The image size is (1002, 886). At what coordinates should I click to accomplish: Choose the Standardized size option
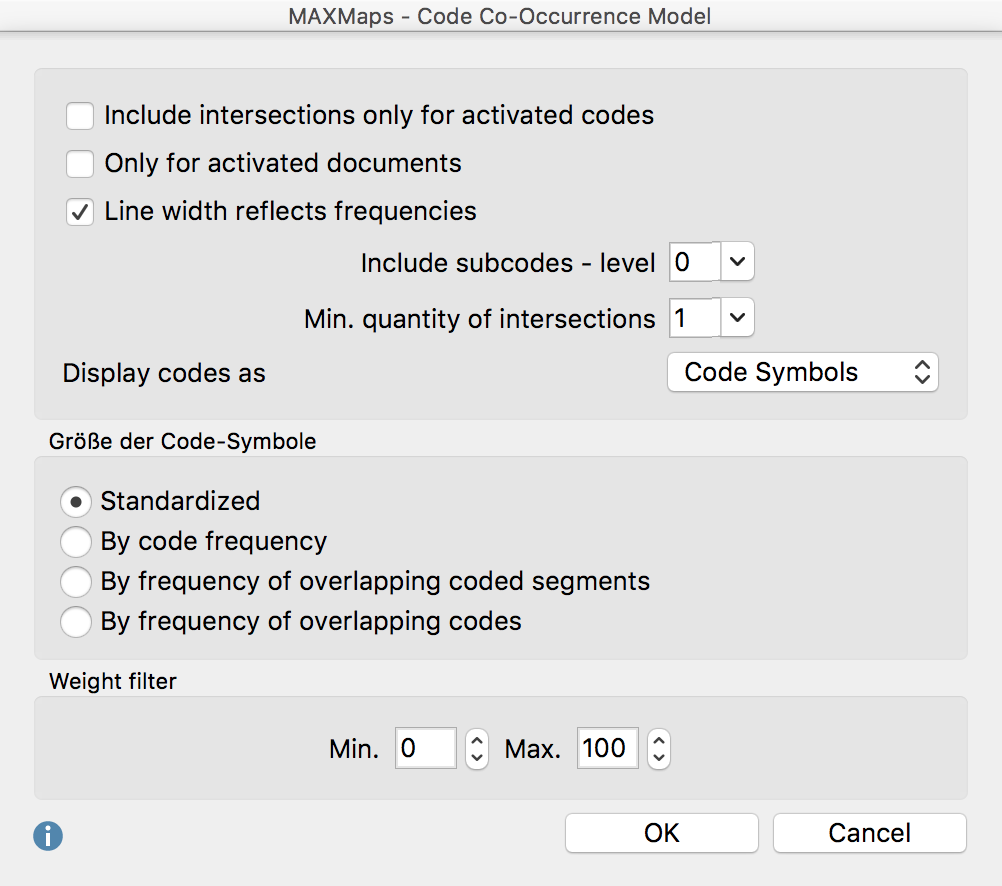pyautogui.click(x=76, y=501)
